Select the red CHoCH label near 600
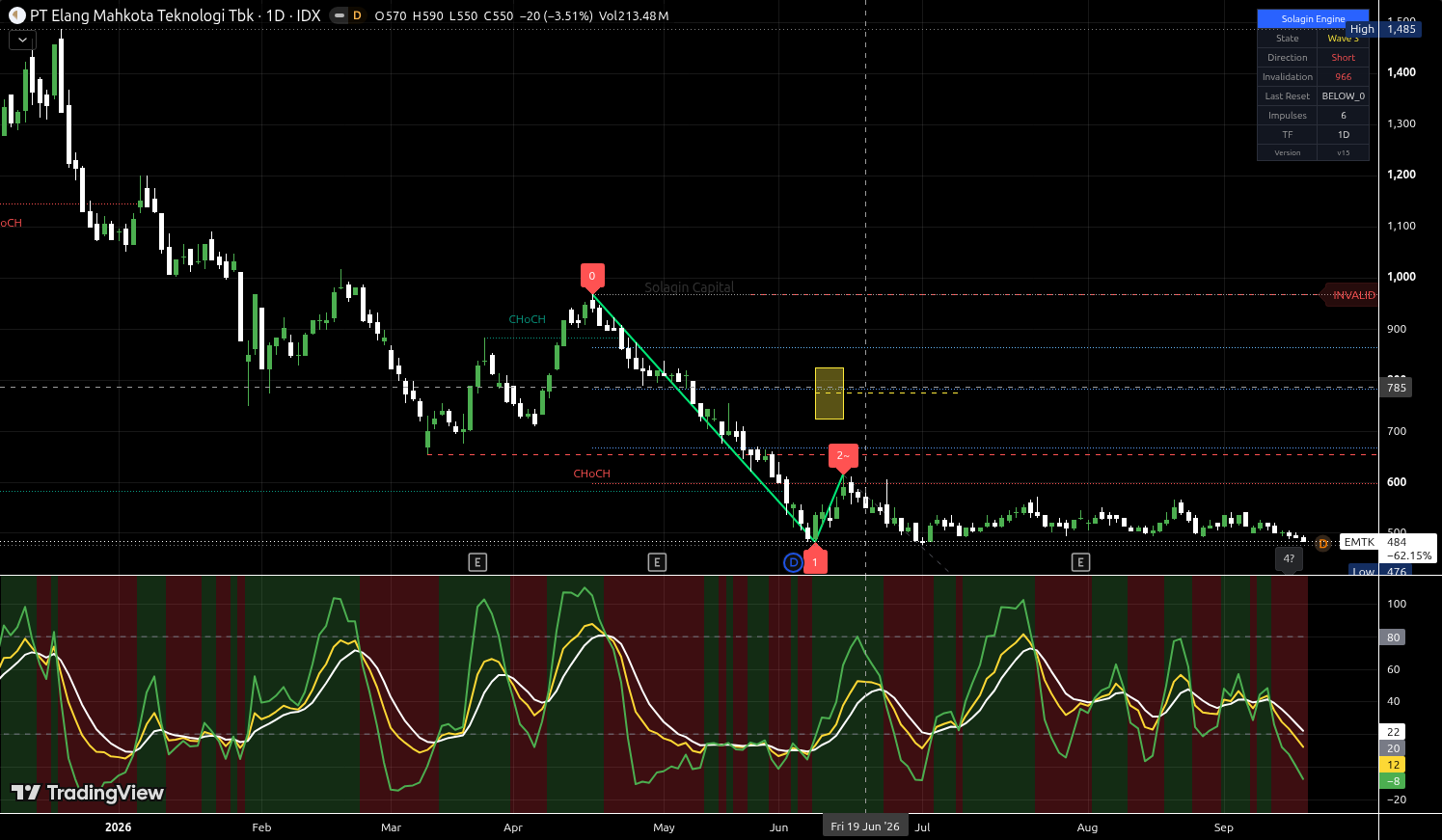The height and width of the screenshot is (840, 1442). coord(592,474)
